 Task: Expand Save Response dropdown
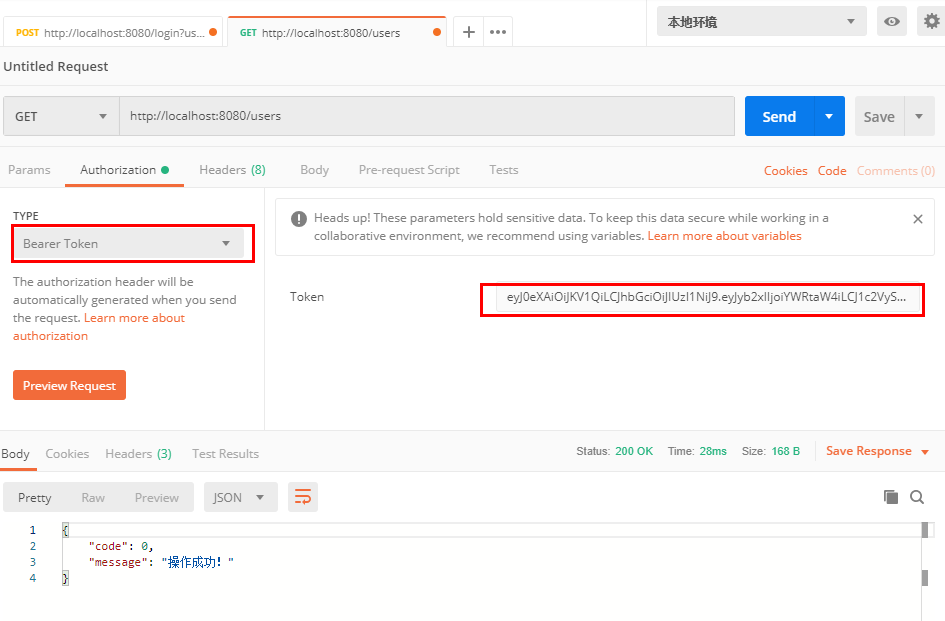tap(878, 451)
